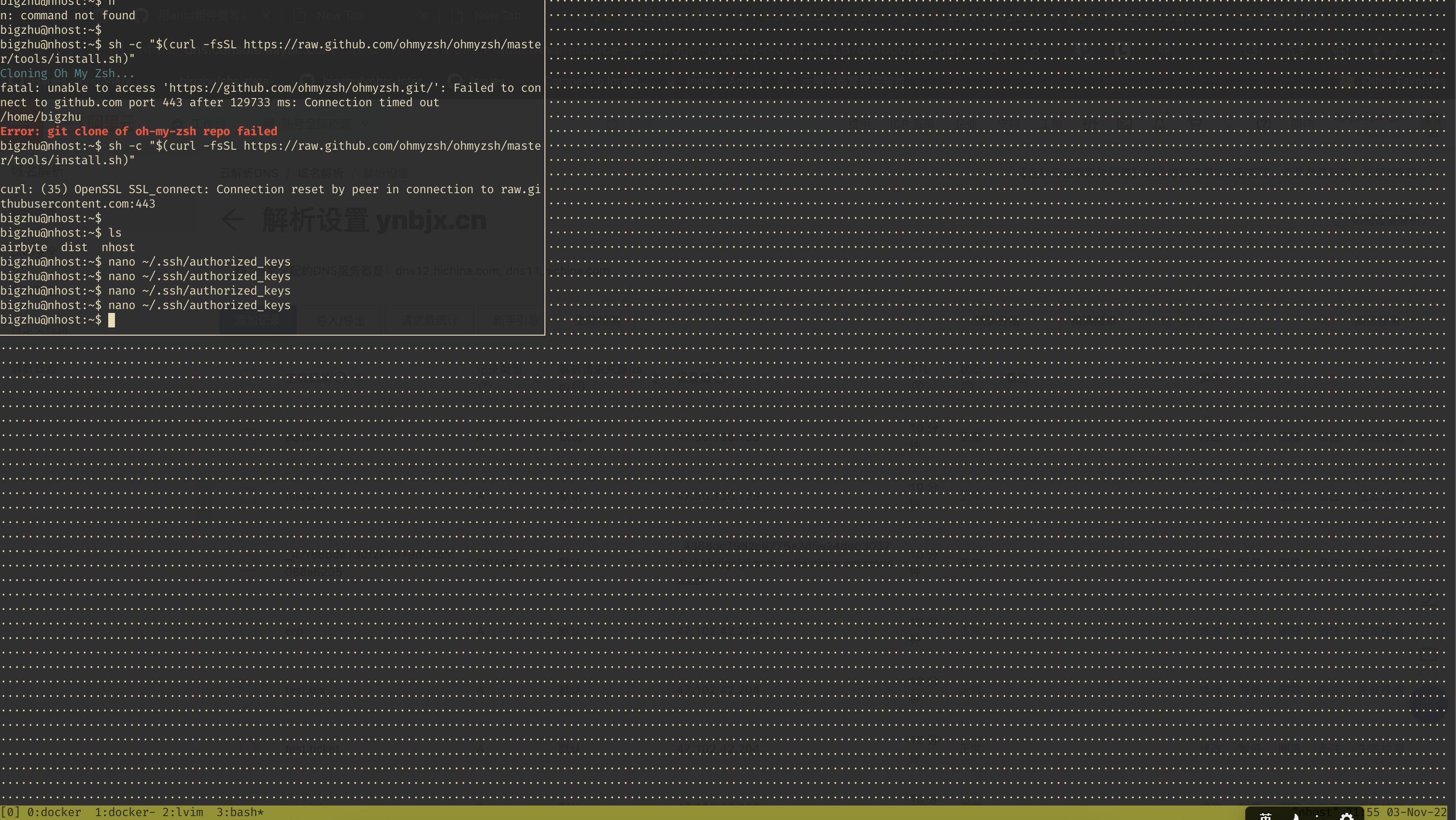Image resolution: width=1456 pixels, height=820 pixels.
Task: Switch to the 2:lvim tmux window
Action: point(183,812)
